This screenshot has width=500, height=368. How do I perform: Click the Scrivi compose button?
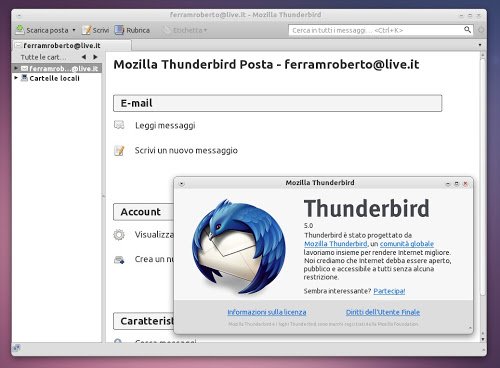coord(96,30)
